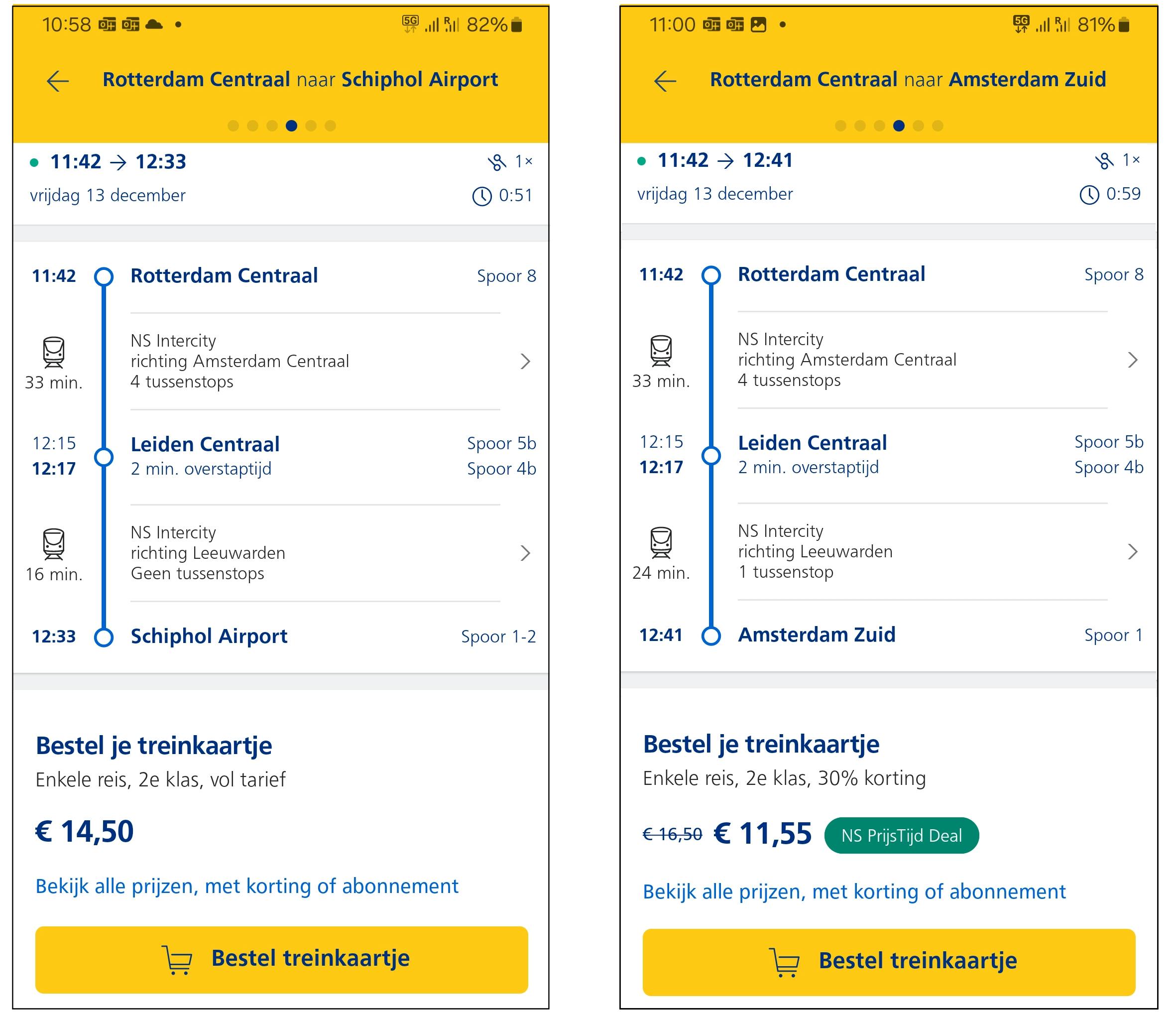The height and width of the screenshot is (1021, 1176).
Task: Open all prices link under € 14,50
Action: 246,886
